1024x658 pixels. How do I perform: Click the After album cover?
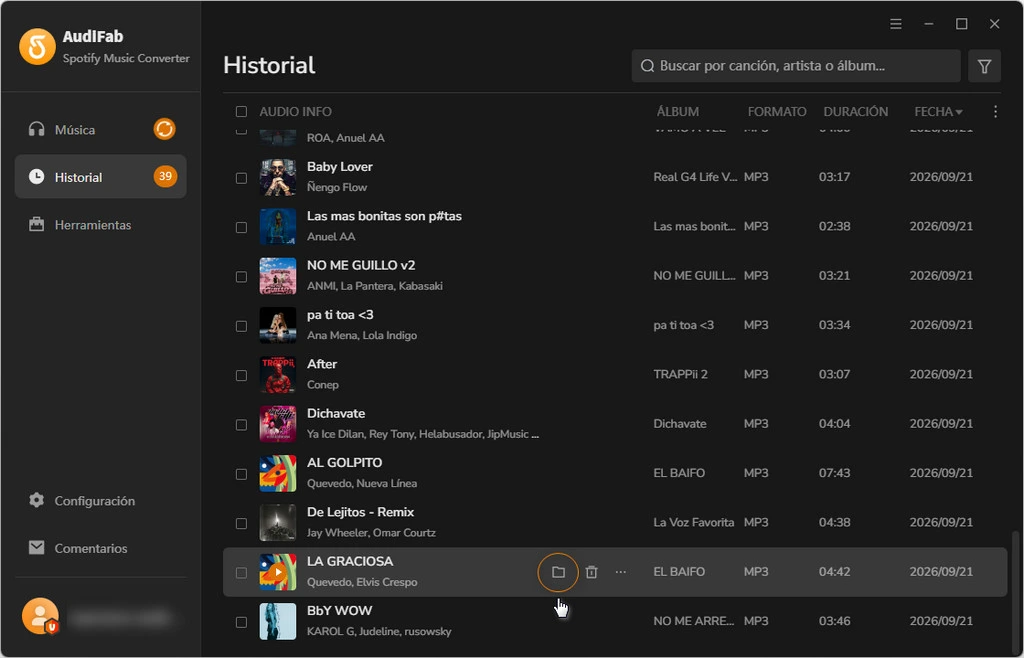pos(278,375)
